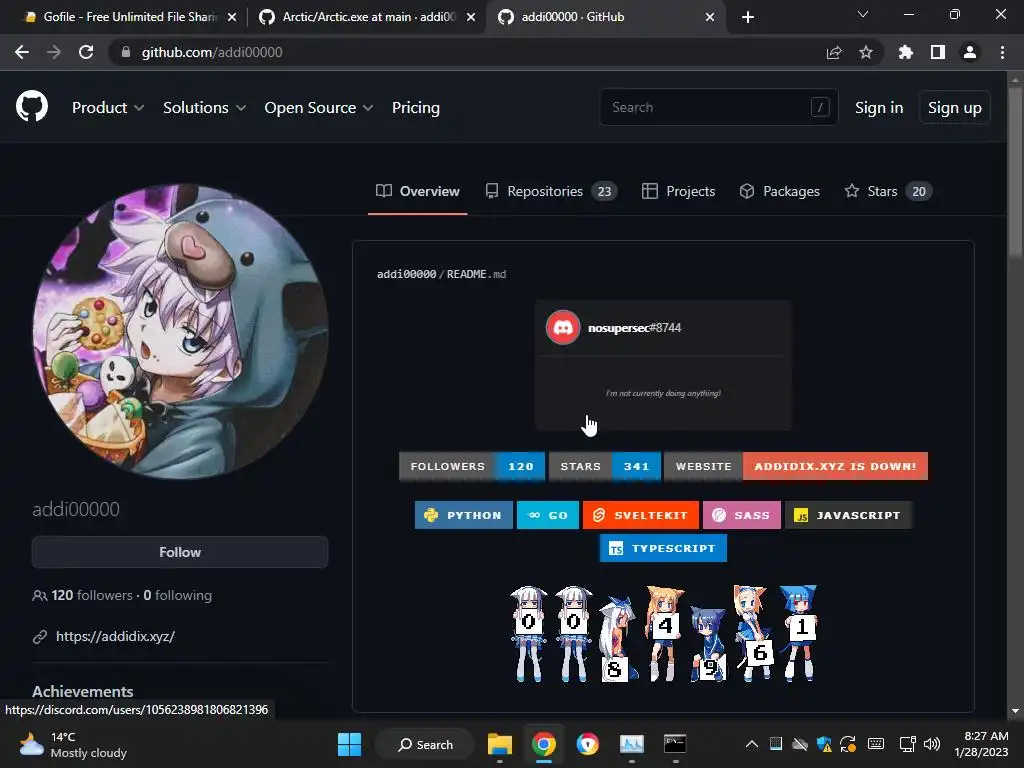
Task: Open Chrome three-dot menu
Action: pyautogui.click(x=1002, y=52)
